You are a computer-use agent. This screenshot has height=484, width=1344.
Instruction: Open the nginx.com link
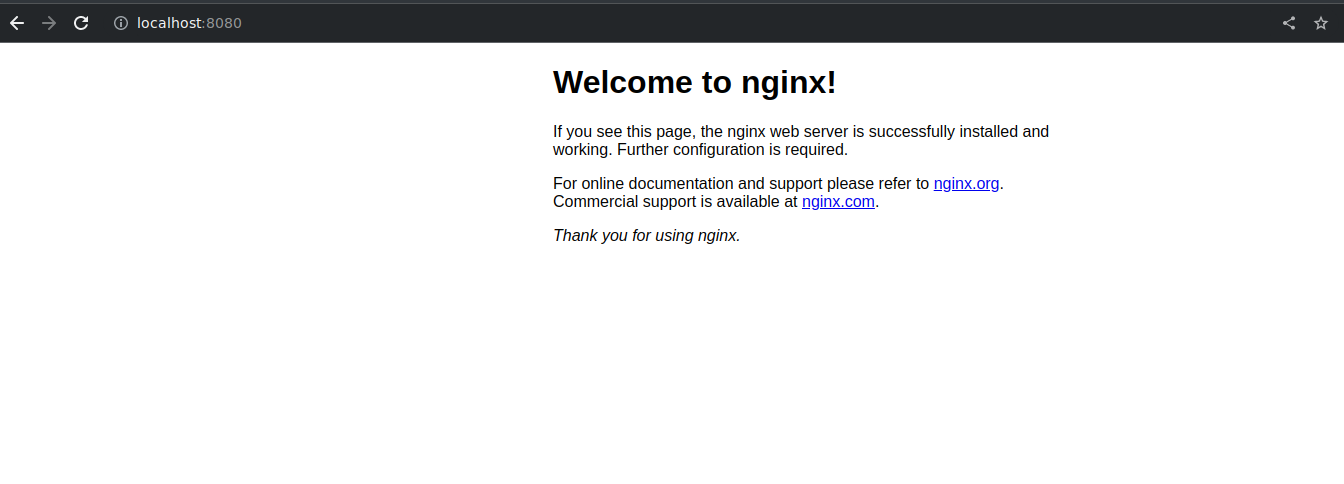click(x=838, y=202)
